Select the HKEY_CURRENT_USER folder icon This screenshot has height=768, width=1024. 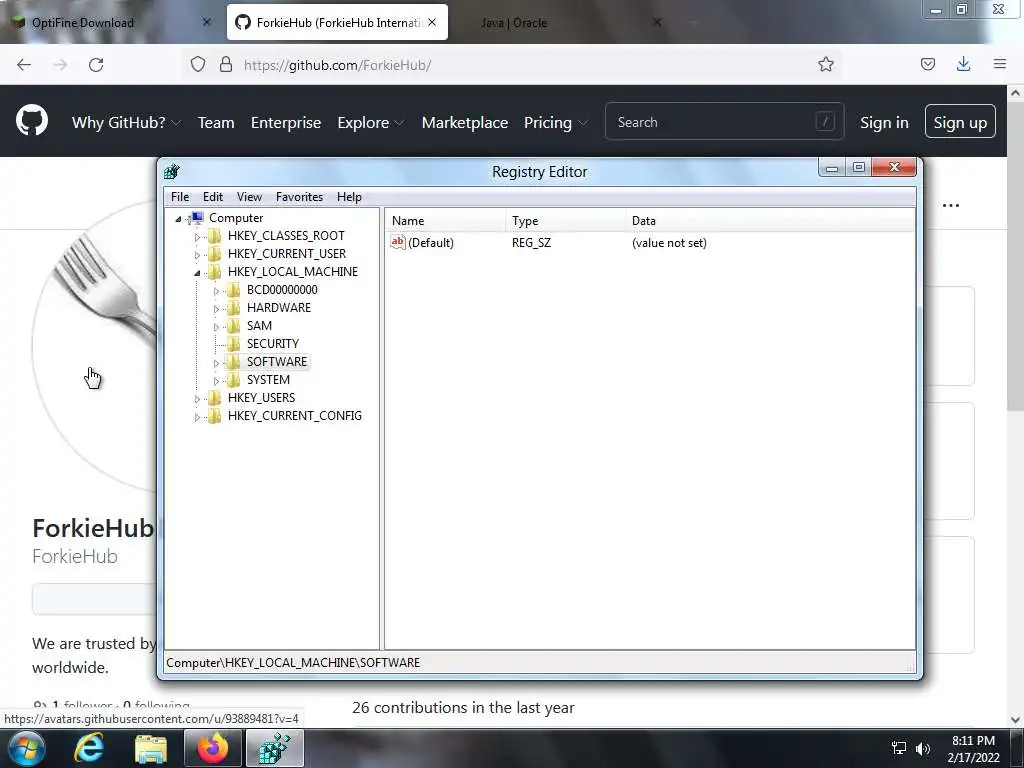(214, 253)
